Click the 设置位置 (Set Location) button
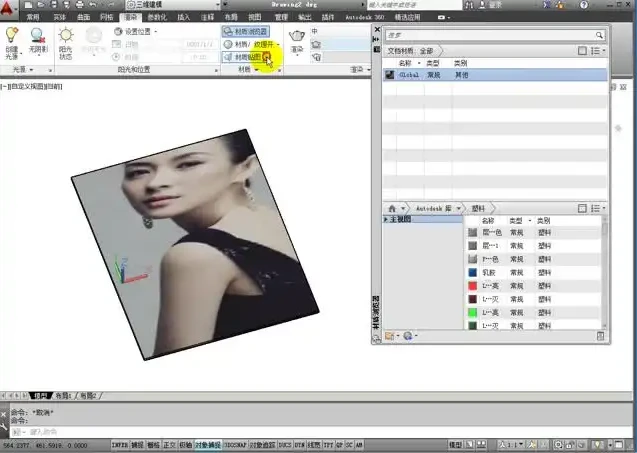637x453 pixels. (x=132, y=31)
